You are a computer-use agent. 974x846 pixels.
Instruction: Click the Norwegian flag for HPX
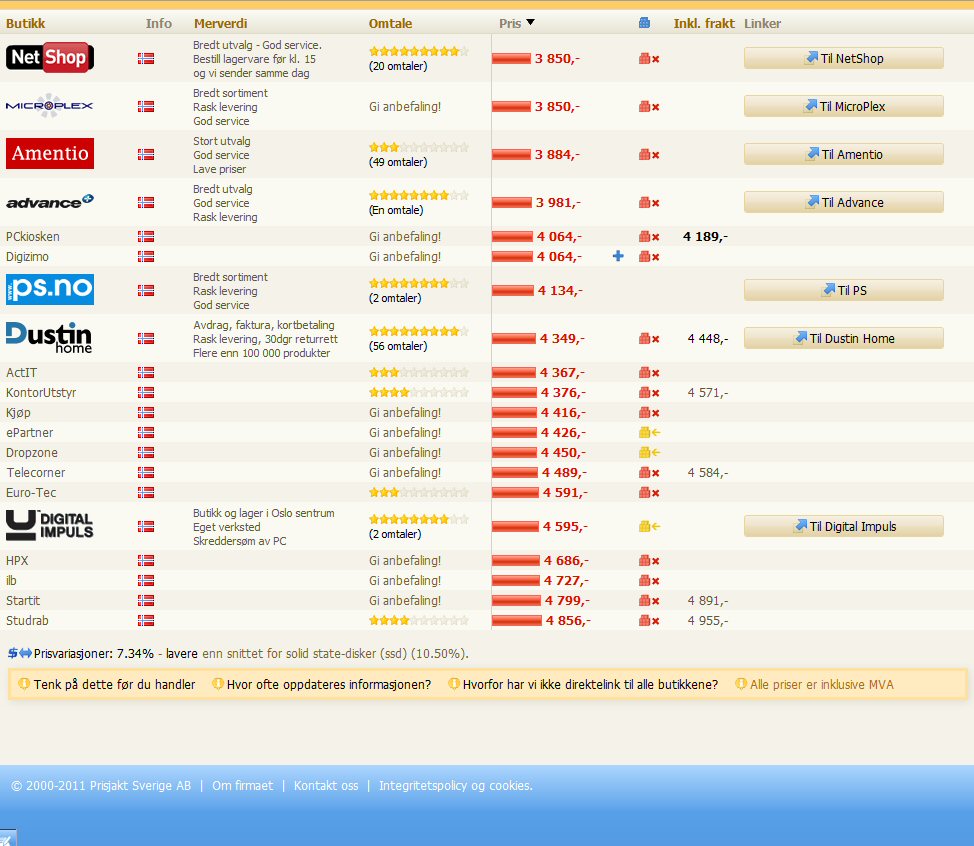click(146, 560)
